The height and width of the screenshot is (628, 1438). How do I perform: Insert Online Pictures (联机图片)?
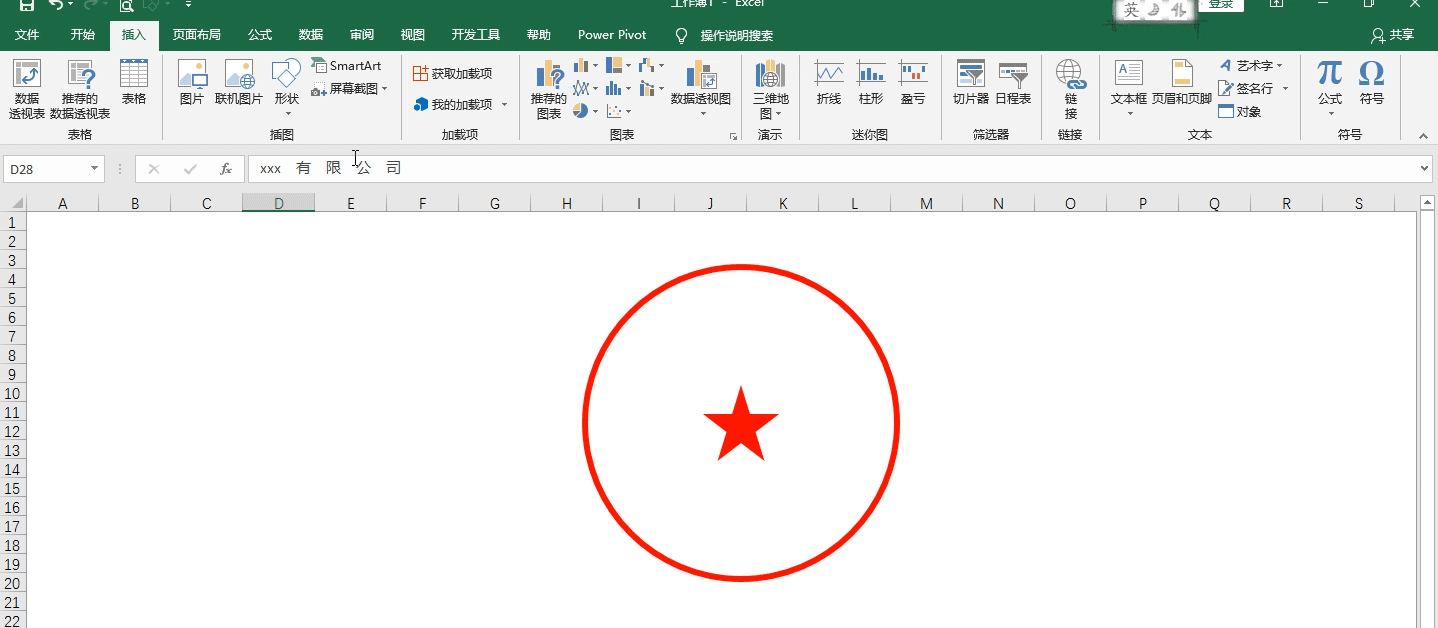239,83
